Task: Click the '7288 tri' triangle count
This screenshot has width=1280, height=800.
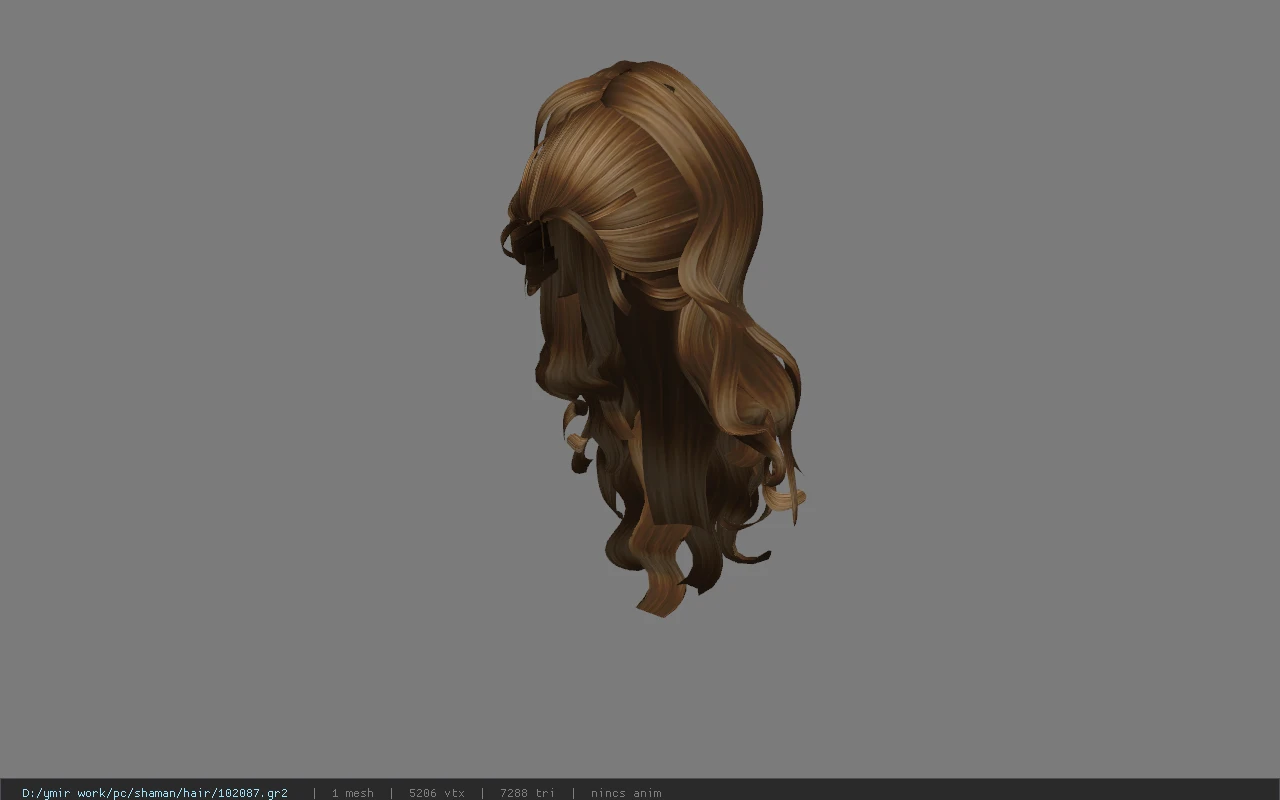Action: pos(527,793)
